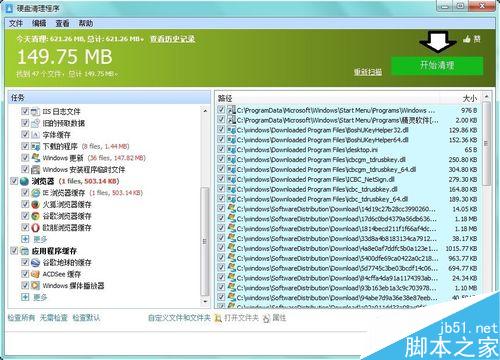This screenshot has width=500, height=360.
Task: Toggle checkbox for 17d6c0bd4379a56db636 row
Action: [x=221, y=218]
